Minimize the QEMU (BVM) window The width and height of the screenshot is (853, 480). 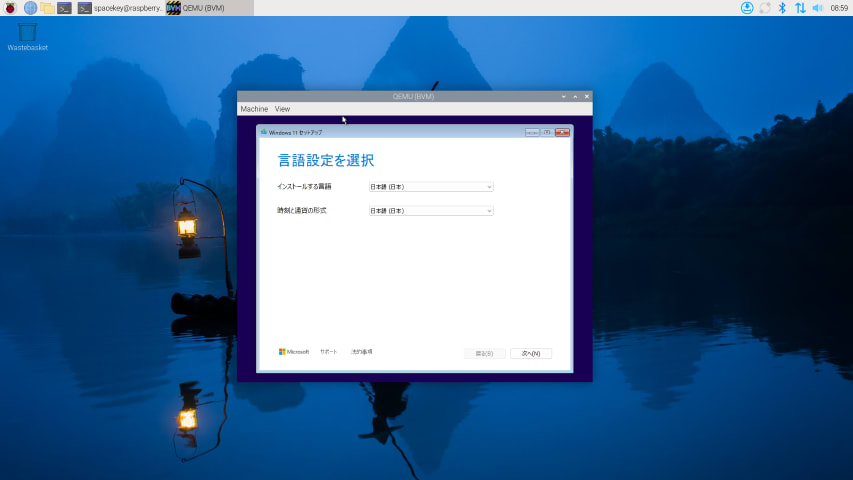pos(564,96)
